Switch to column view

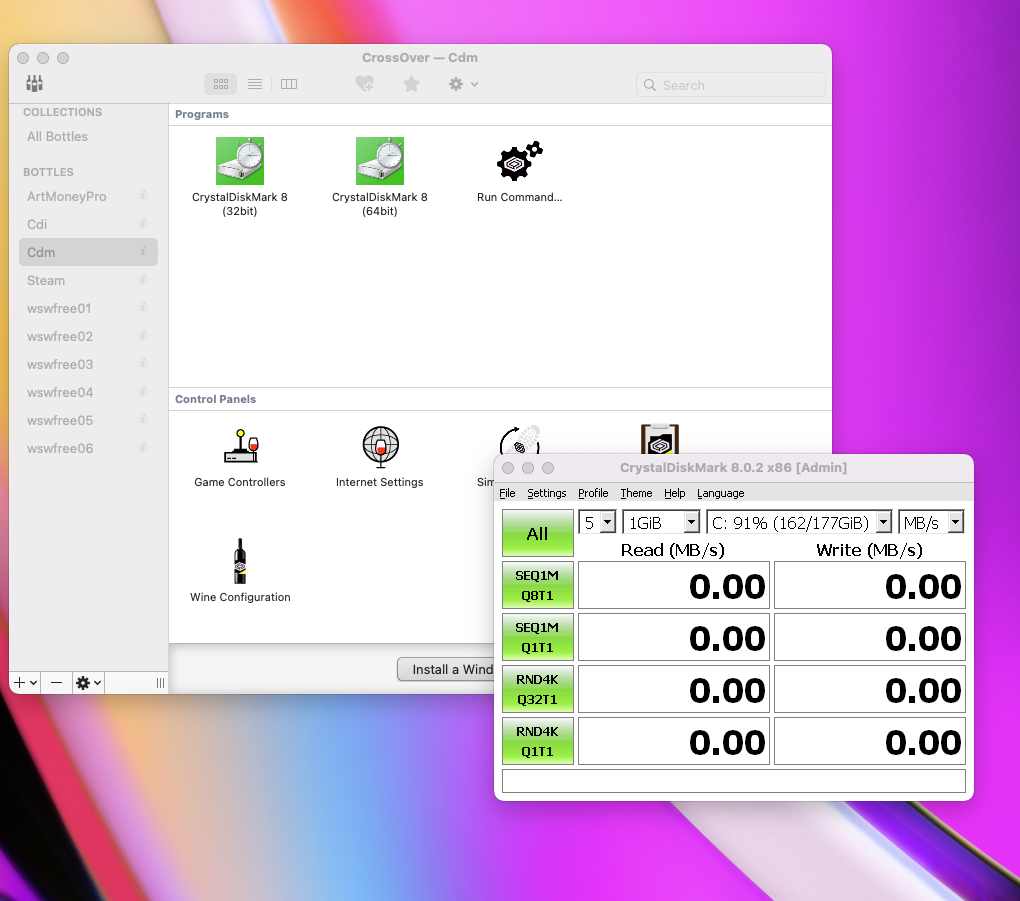pyautogui.click(x=289, y=84)
